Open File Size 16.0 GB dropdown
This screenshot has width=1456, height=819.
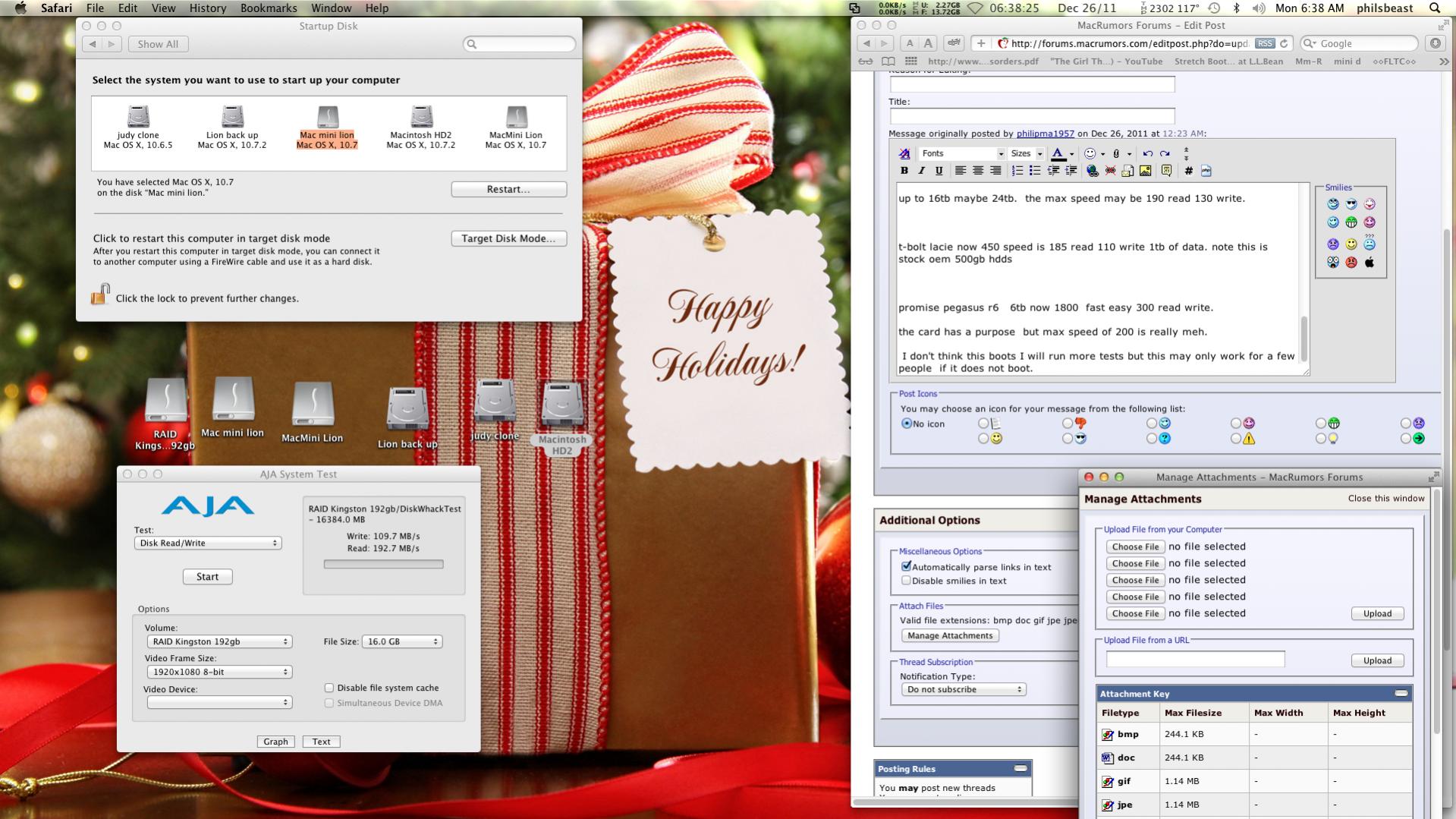(402, 641)
